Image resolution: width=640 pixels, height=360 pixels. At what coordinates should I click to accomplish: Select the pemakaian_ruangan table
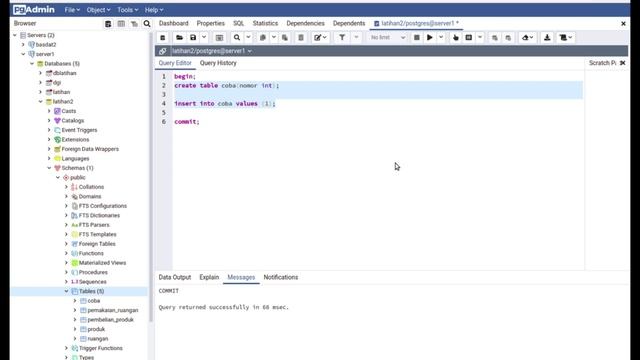pos(113,310)
